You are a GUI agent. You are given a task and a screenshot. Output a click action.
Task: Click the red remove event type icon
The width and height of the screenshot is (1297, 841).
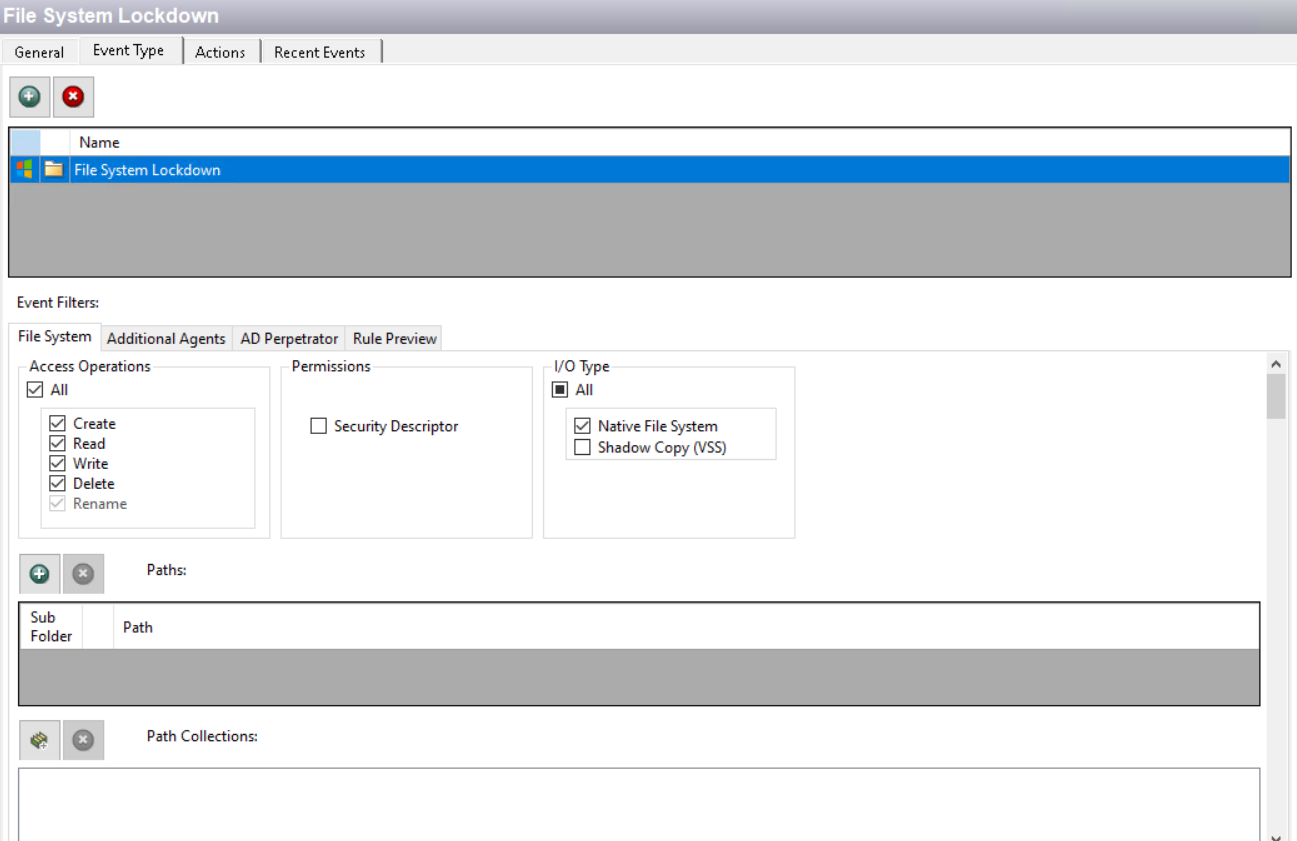[73, 97]
